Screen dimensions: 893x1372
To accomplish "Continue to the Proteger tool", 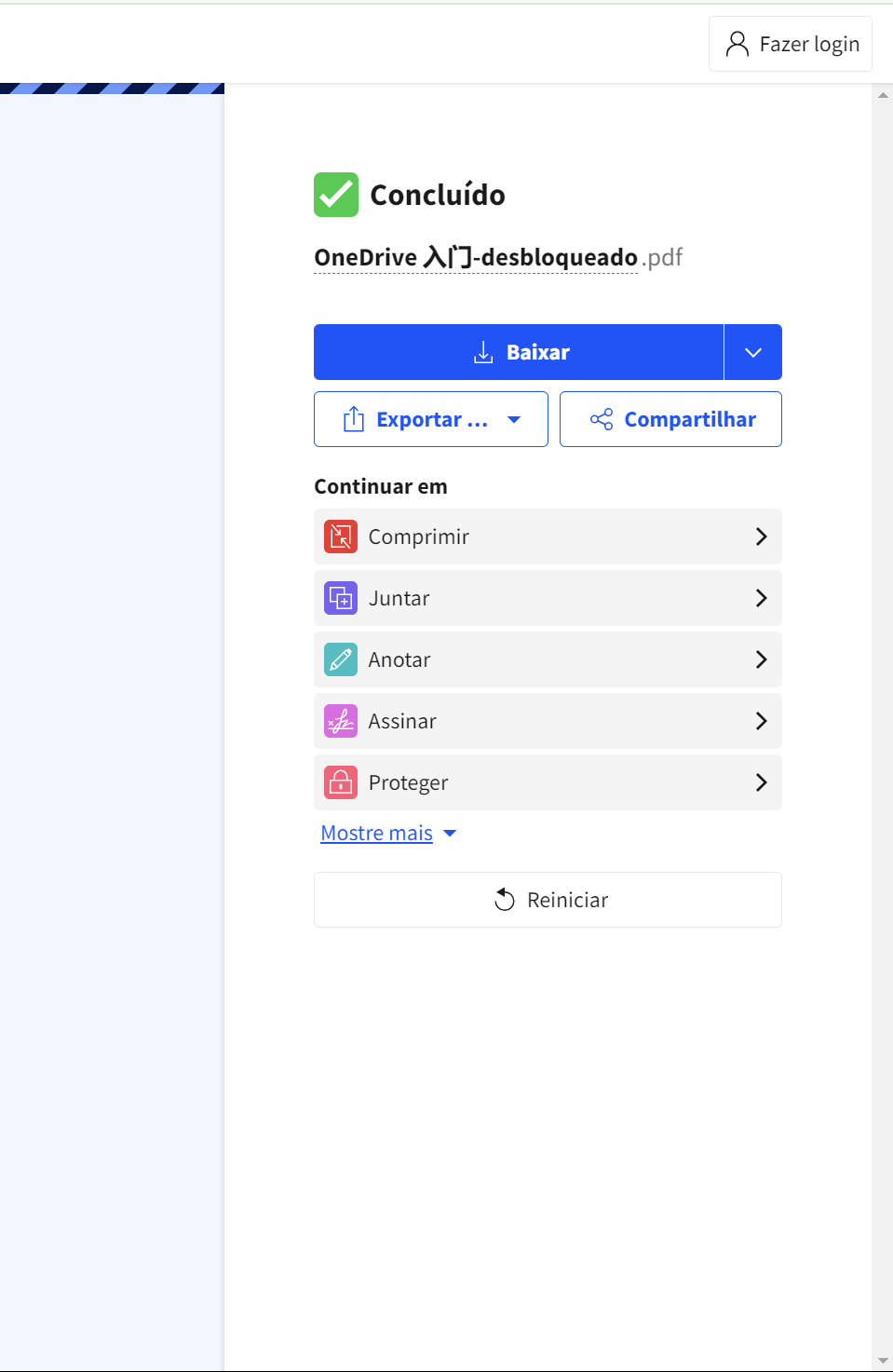I will [548, 782].
